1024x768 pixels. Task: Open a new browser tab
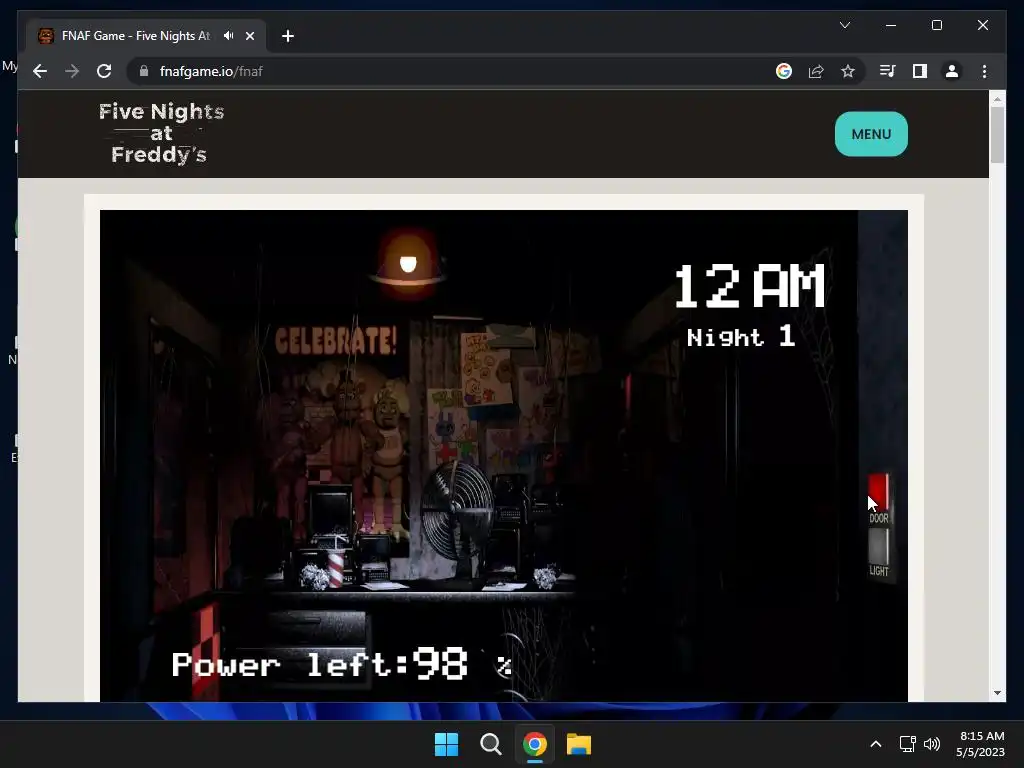pyautogui.click(x=287, y=36)
